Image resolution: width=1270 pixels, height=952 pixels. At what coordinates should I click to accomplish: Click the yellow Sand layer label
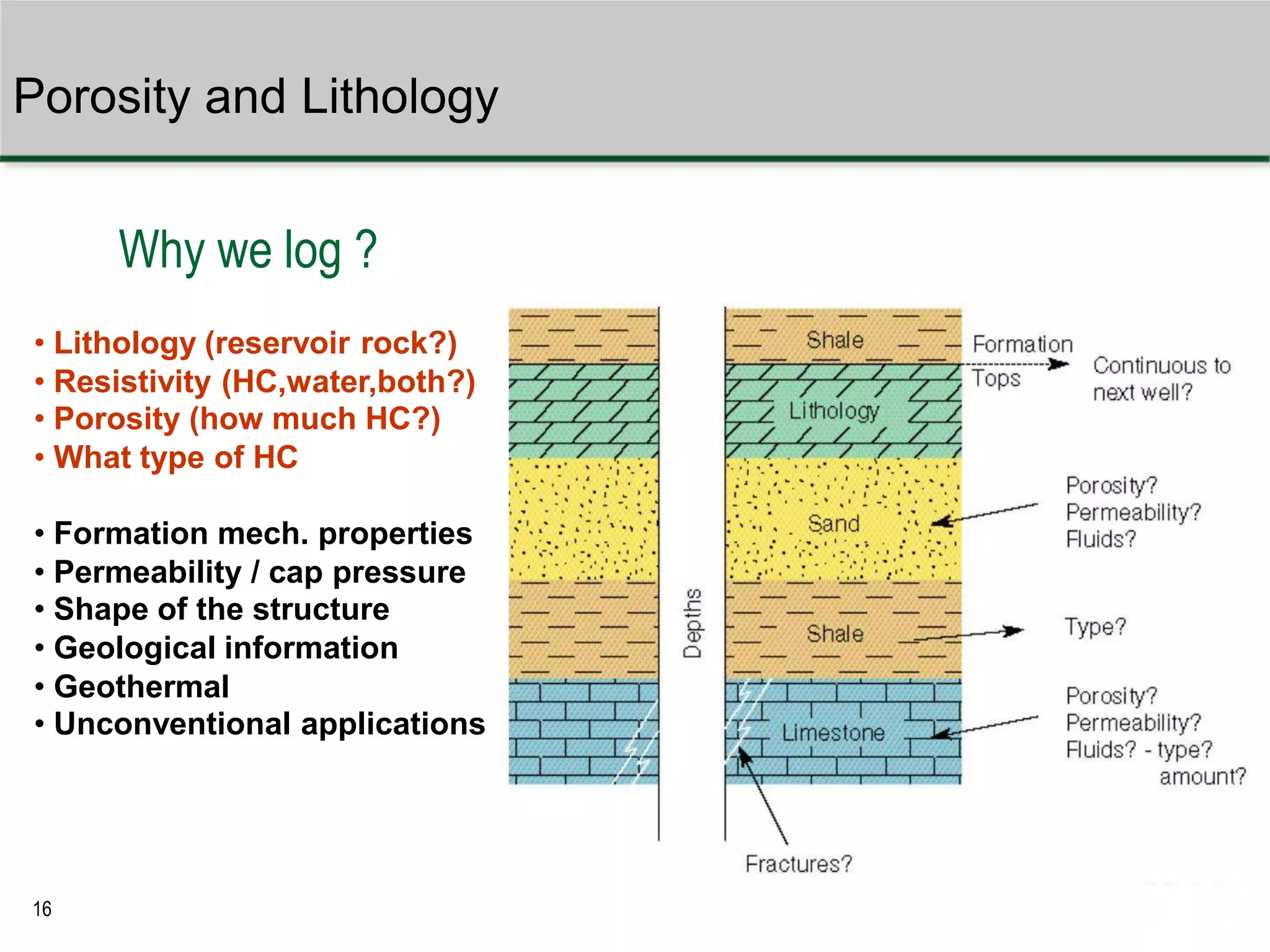pyautogui.click(x=833, y=524)
